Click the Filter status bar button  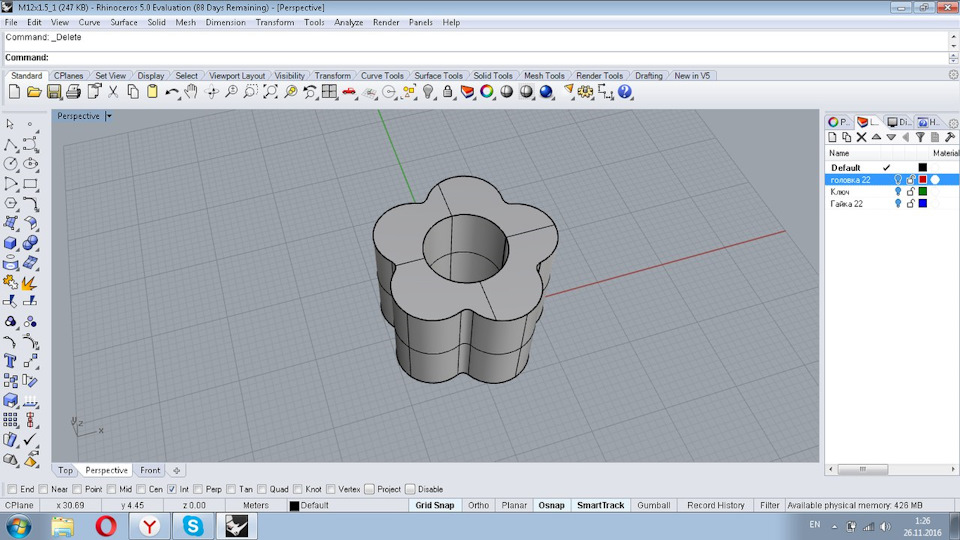coord(770,505)
